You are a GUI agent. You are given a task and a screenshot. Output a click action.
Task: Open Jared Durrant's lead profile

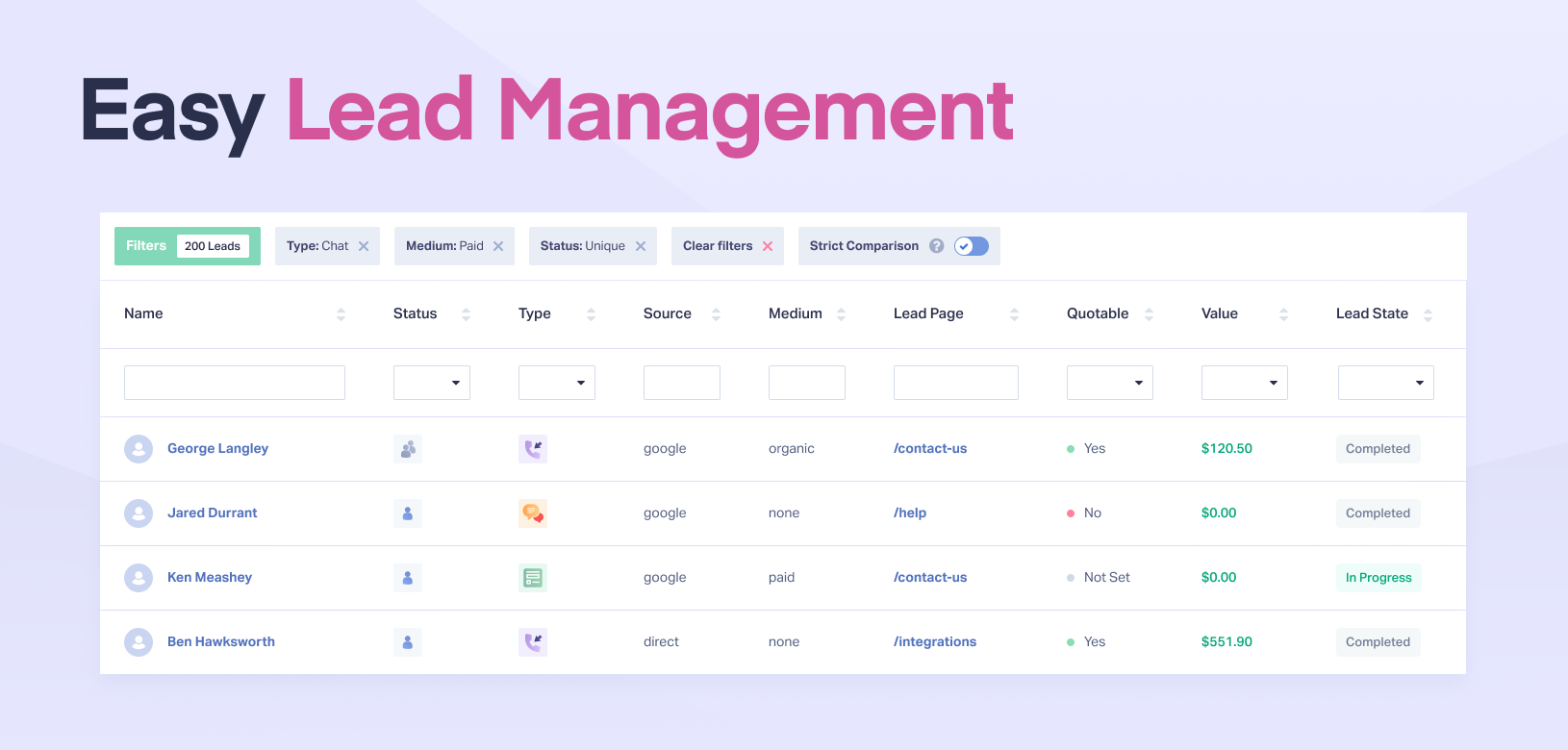(x=212, y=512)
